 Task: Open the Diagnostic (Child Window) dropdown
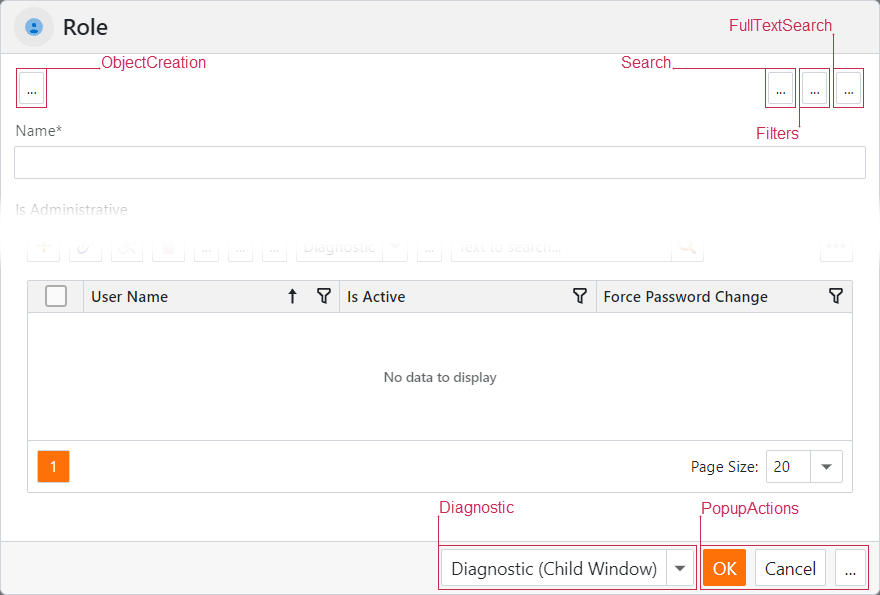[680, 568]
